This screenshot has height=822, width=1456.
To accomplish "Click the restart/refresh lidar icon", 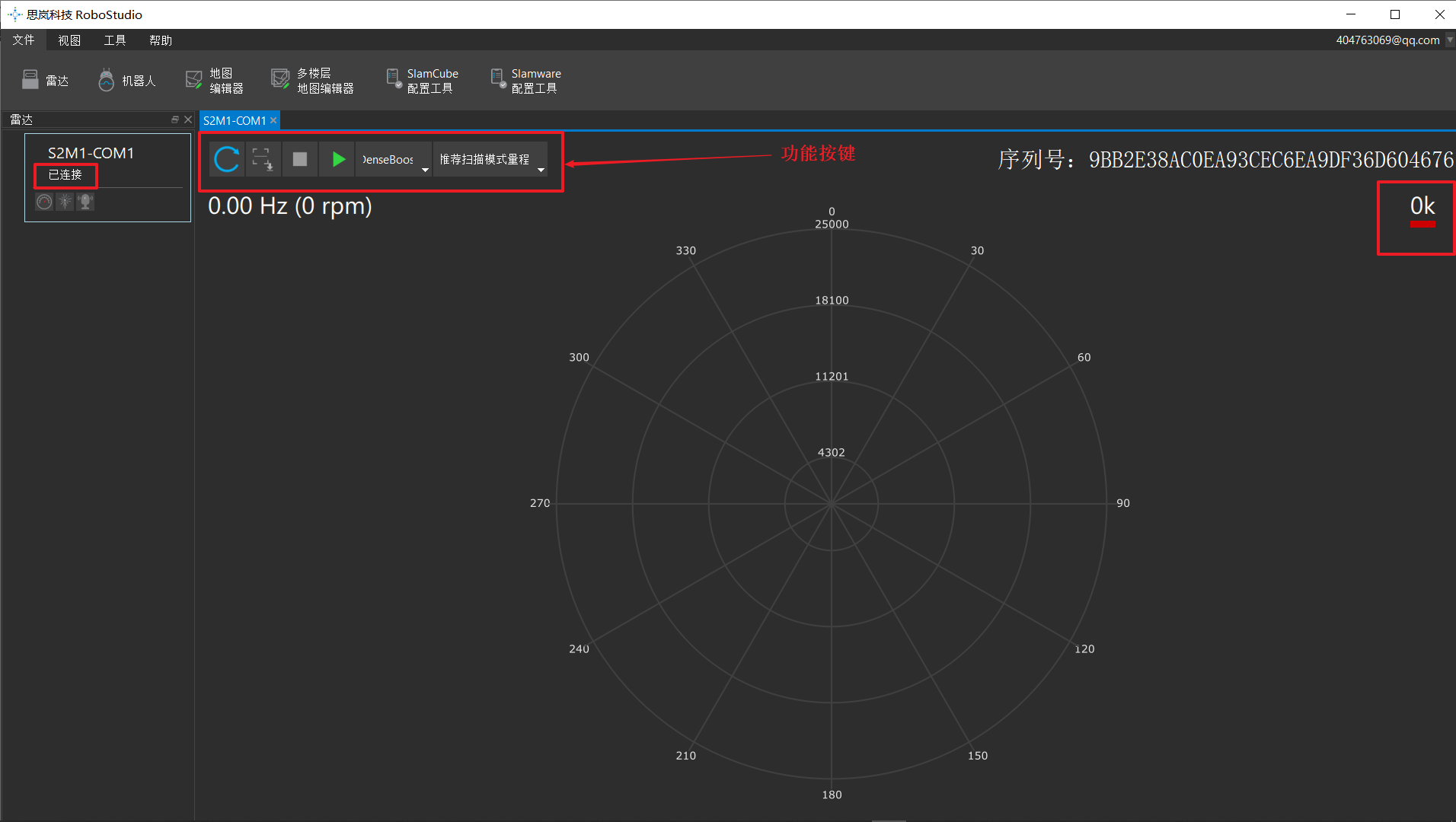I will [227, 159].
